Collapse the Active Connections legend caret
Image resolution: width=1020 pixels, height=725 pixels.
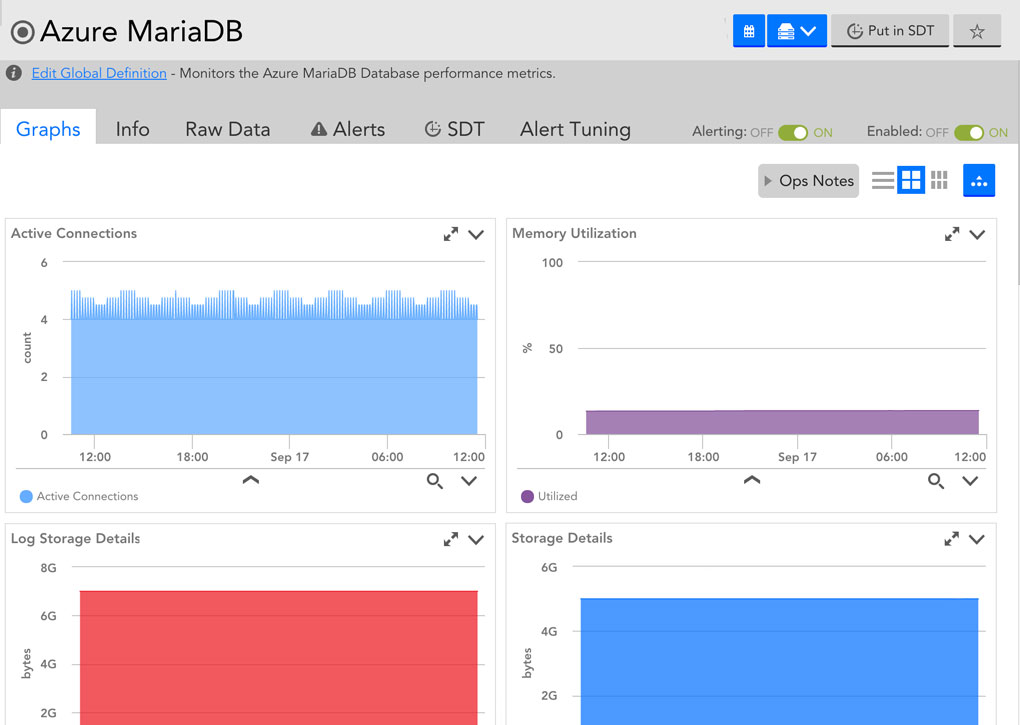pyautogui.click(x=250, y=480)
